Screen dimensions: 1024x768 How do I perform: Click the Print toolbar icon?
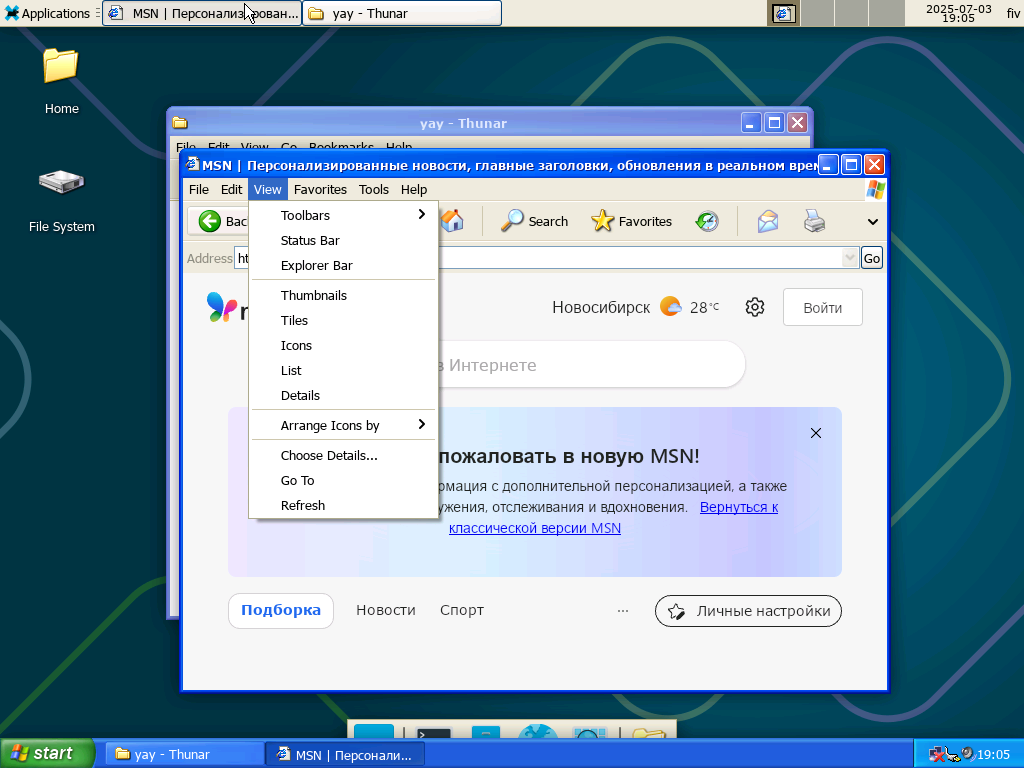[x=815, y=221]
